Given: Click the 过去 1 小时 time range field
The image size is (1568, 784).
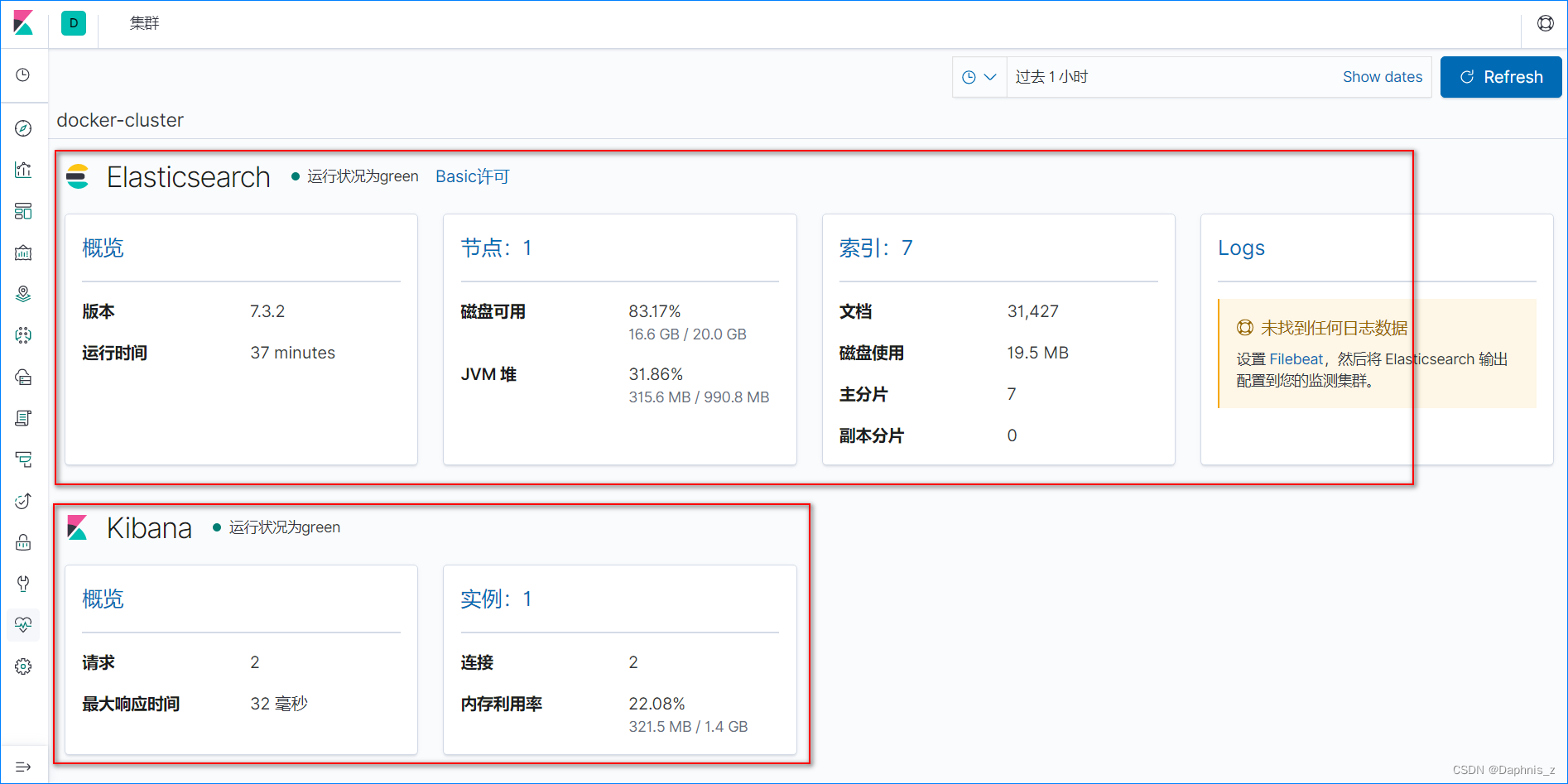Looking at the screenshot, I should [x=1052, y=76].
